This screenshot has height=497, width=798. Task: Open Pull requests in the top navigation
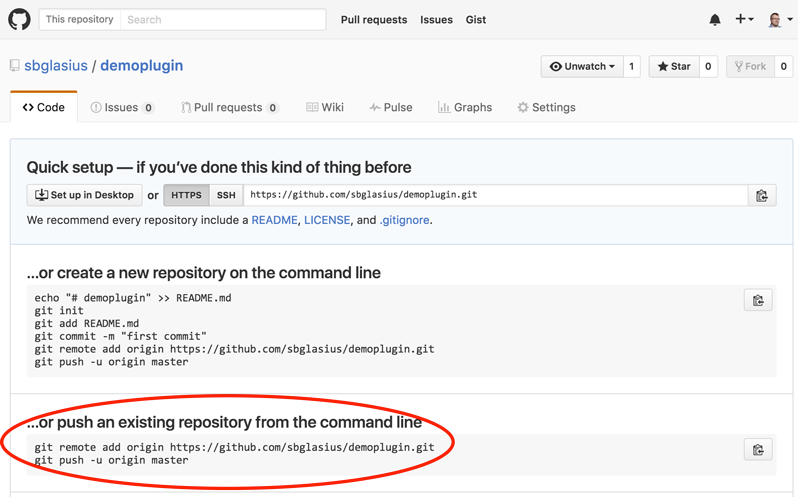(374, 20)
